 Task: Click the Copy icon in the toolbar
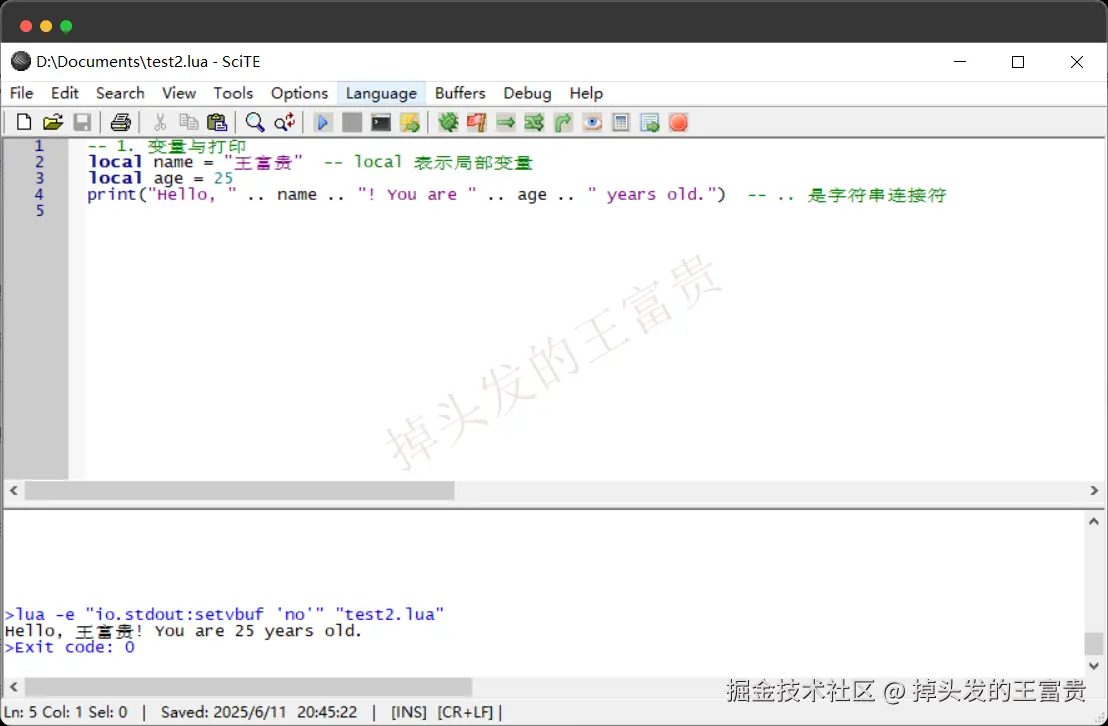188,122
